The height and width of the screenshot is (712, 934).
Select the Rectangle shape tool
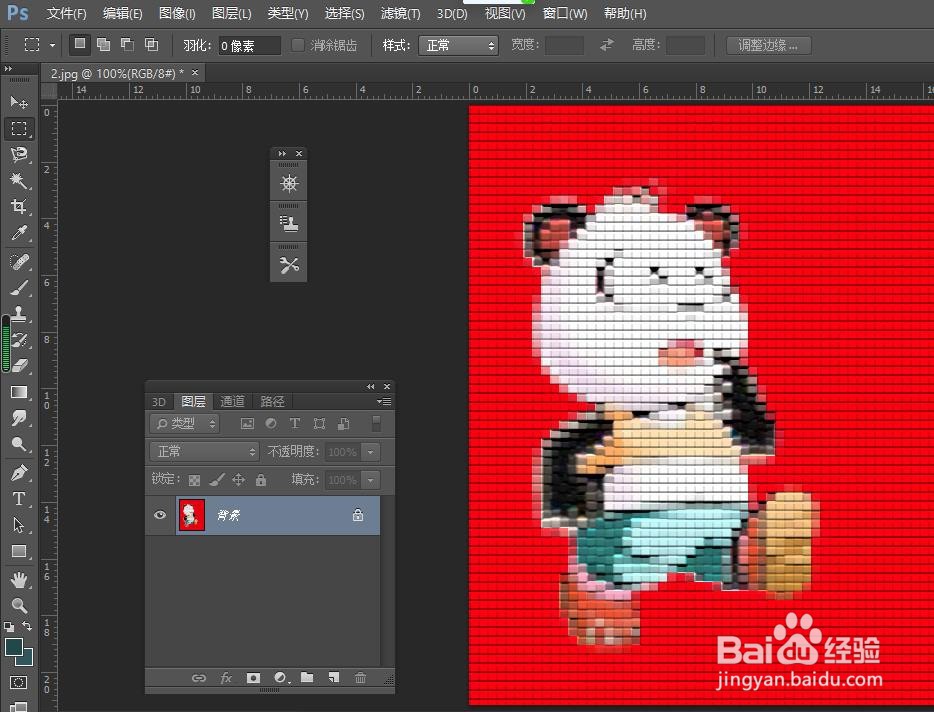pos(18,551)
